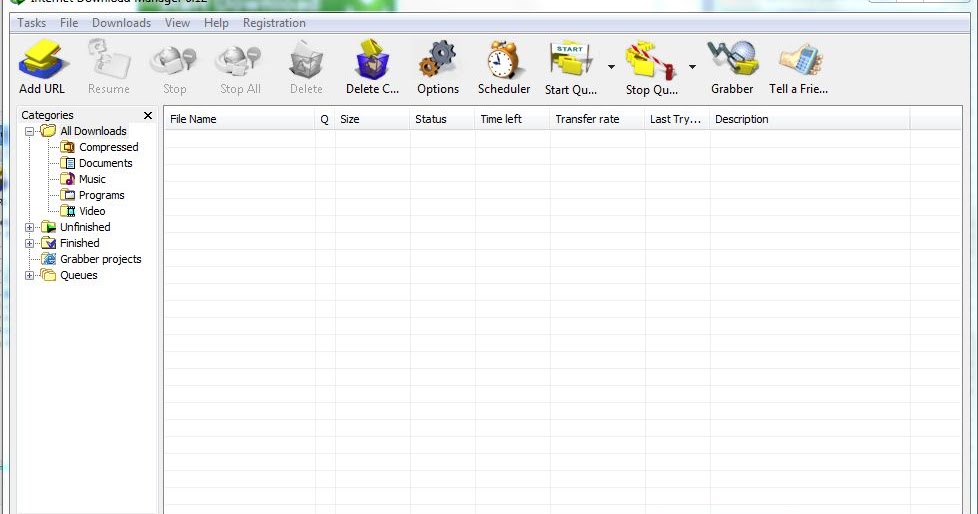Image resolution: width=978 pixels, height=514 pixels.
Task: Select the Compressed category icon
Action: tap(67, 147)
